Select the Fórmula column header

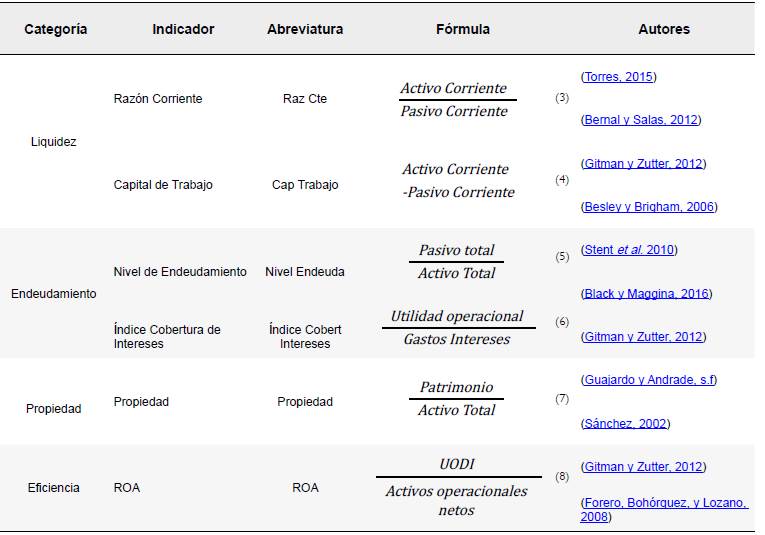pos(463,29)
